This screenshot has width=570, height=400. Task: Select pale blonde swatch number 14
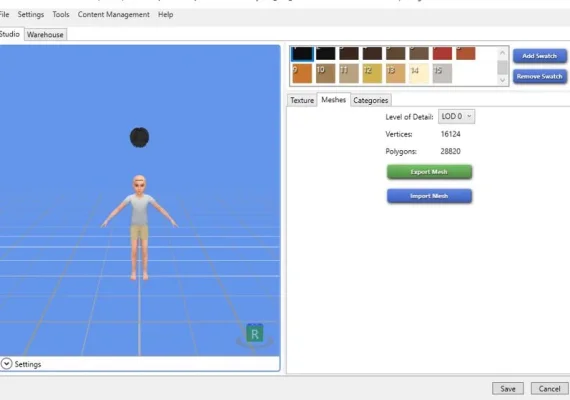click(x=419, y=73)
